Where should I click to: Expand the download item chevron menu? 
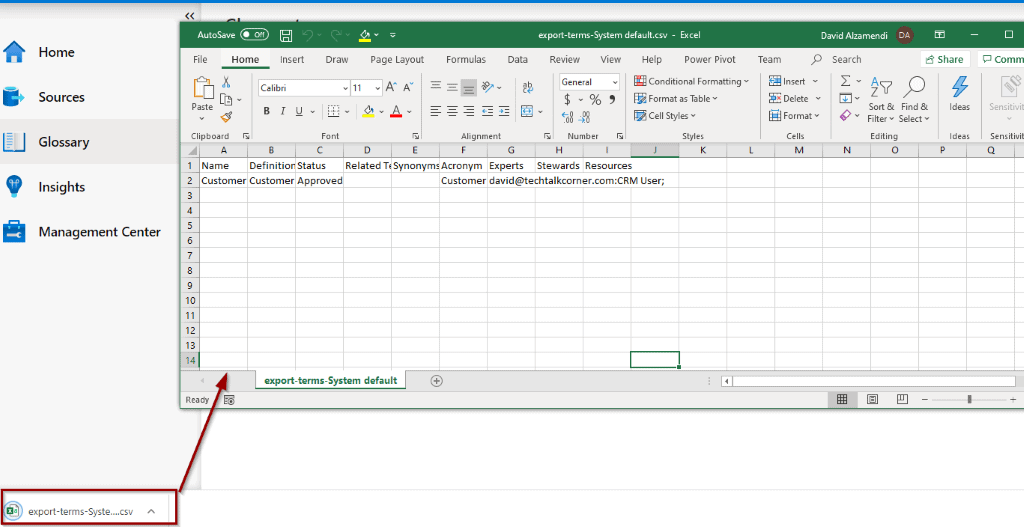[x=151, y=511]
